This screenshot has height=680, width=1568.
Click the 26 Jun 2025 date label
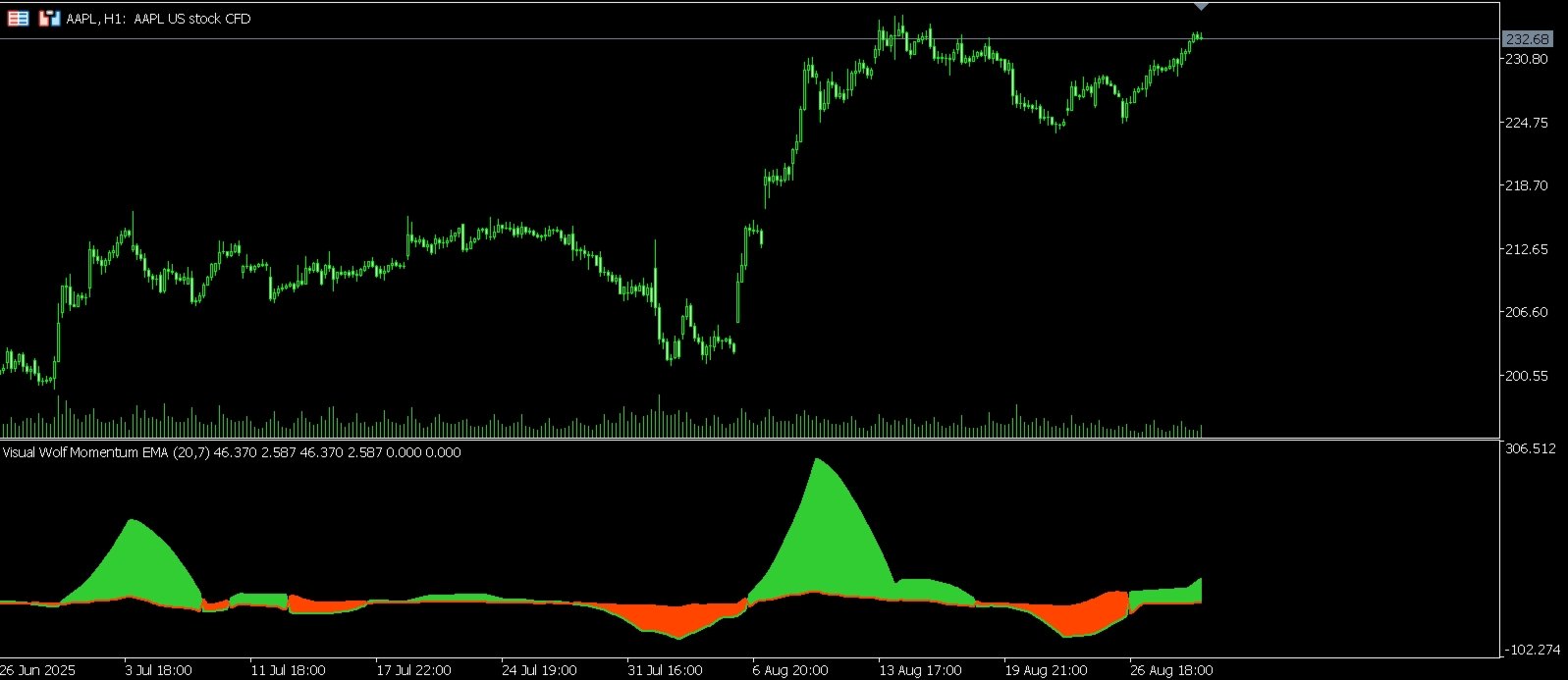[38, 670]
